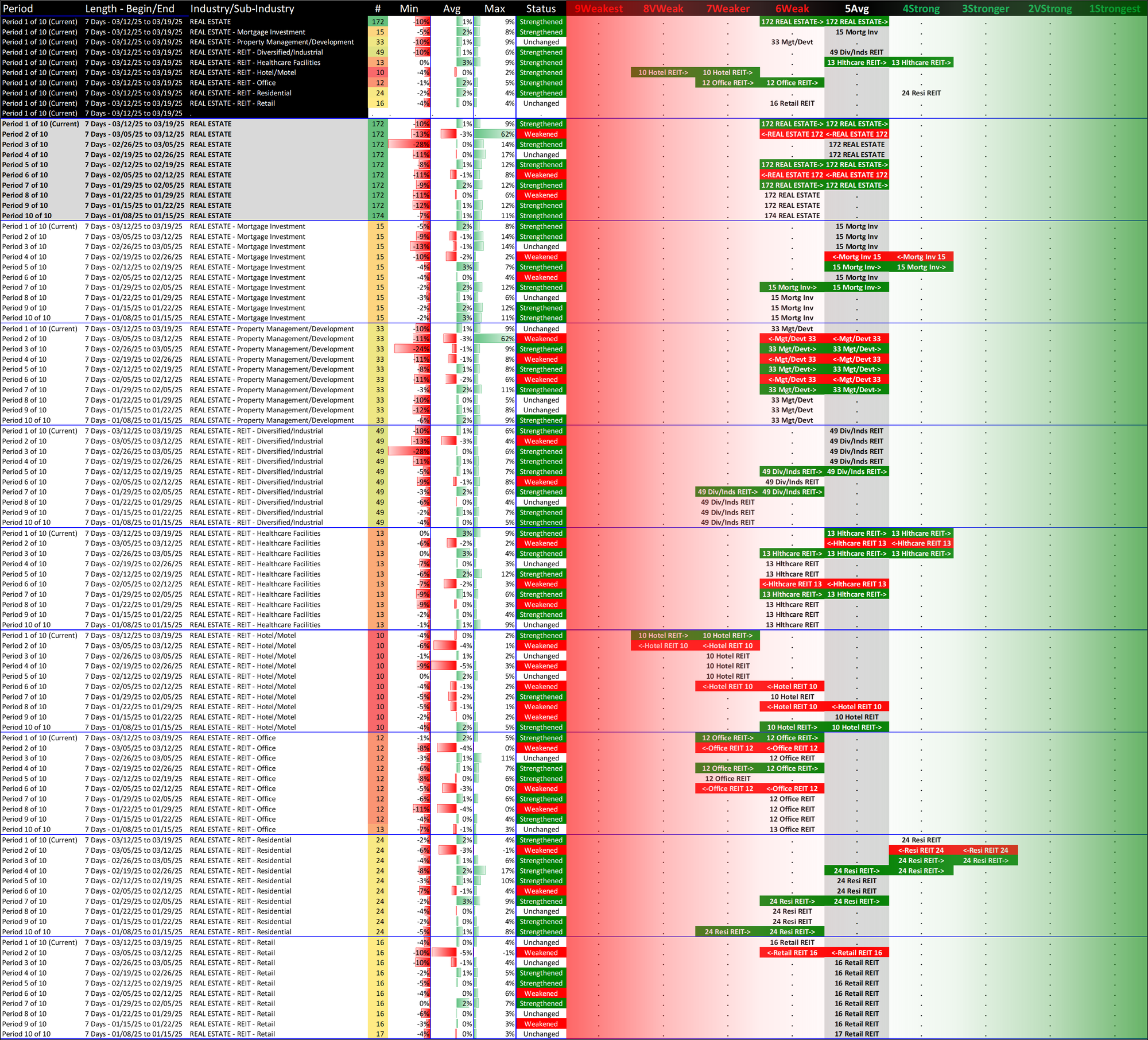Click the 6Weak column header

tap(792, 9)
